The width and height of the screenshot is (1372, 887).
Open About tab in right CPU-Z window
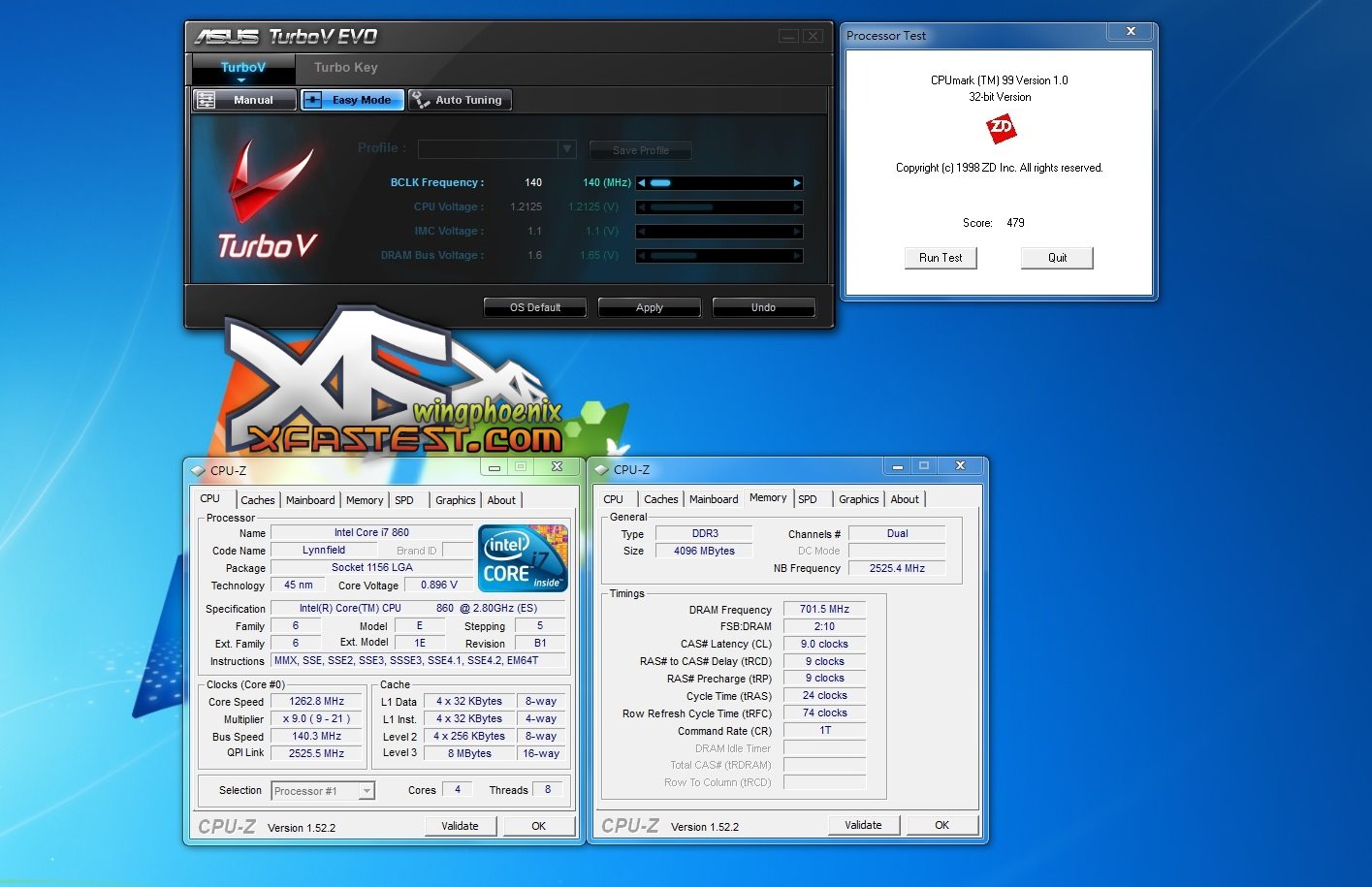coord(905,499)
